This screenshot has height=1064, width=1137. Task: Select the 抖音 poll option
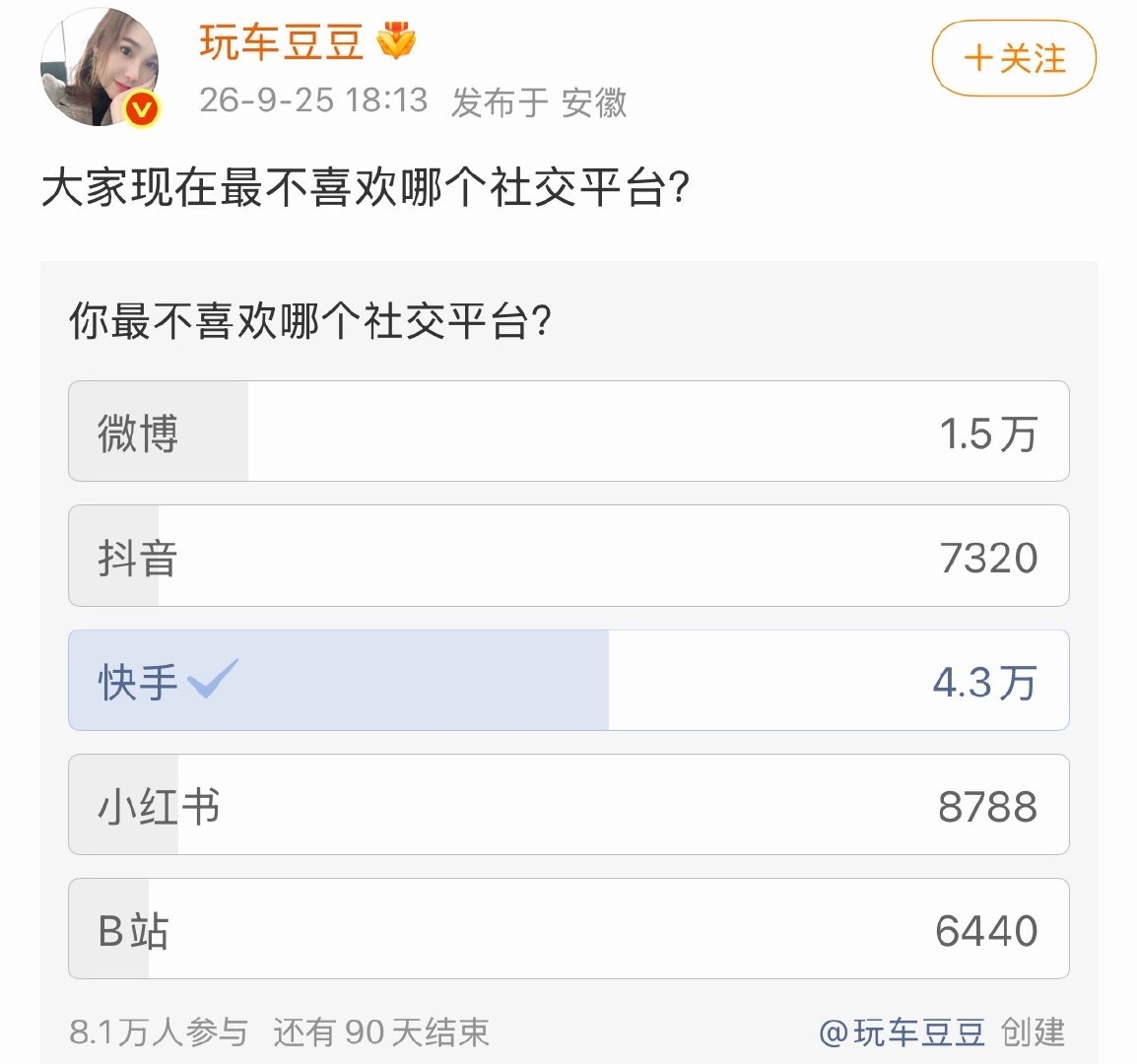pos(568,556)
